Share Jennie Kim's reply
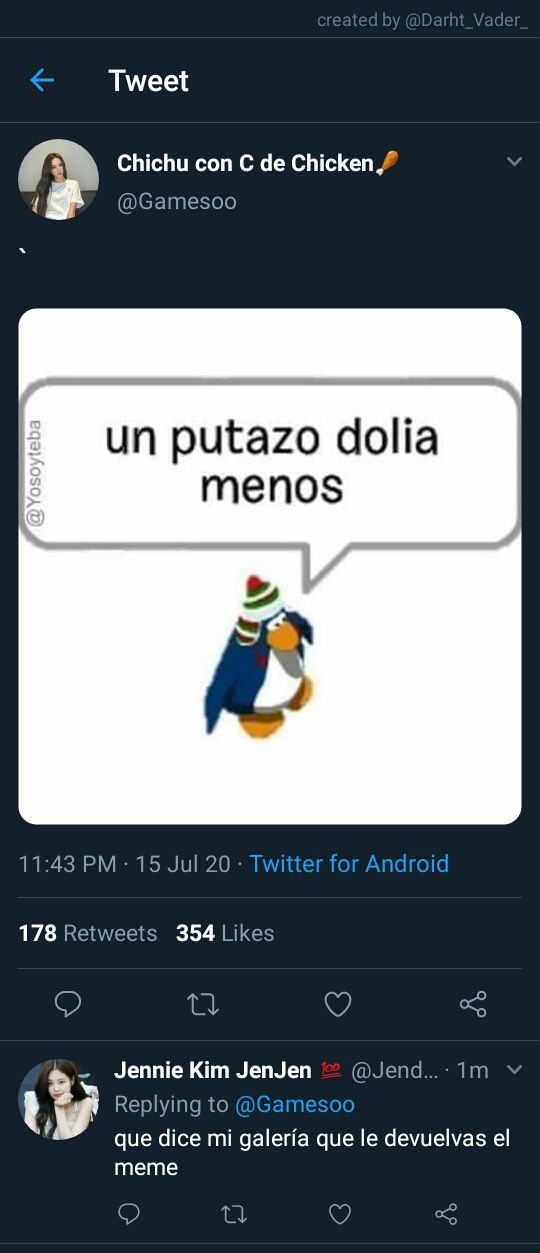Viewport: 540px width, 1253px height. (446, 1214)
